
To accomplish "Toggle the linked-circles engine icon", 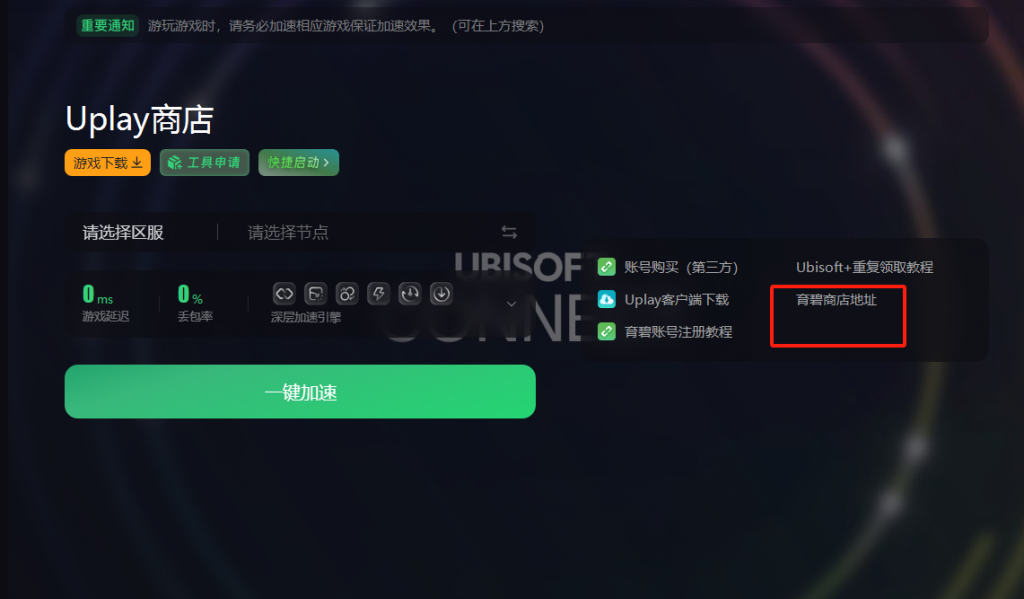I will 347,294.
